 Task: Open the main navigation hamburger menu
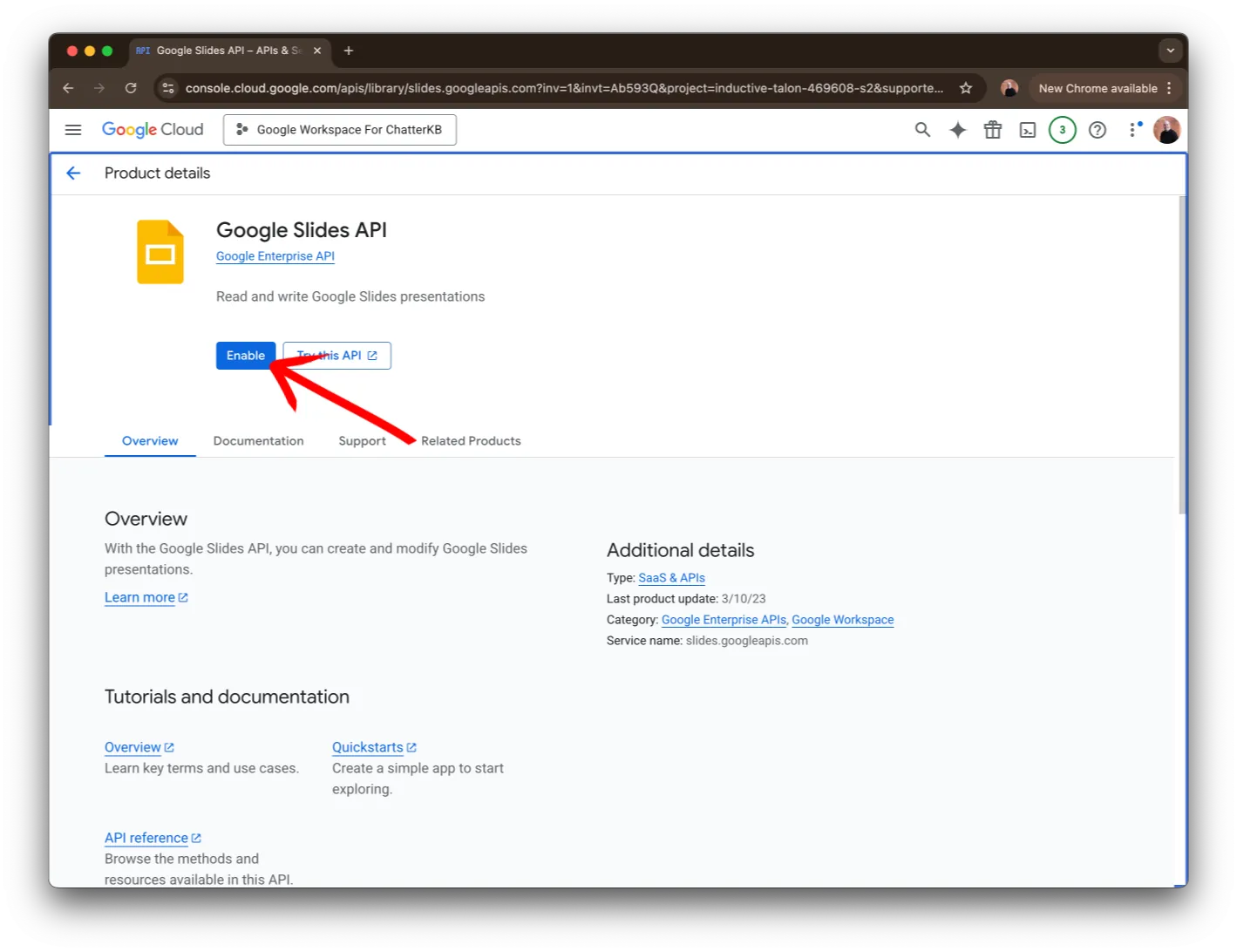click(73, 130)
